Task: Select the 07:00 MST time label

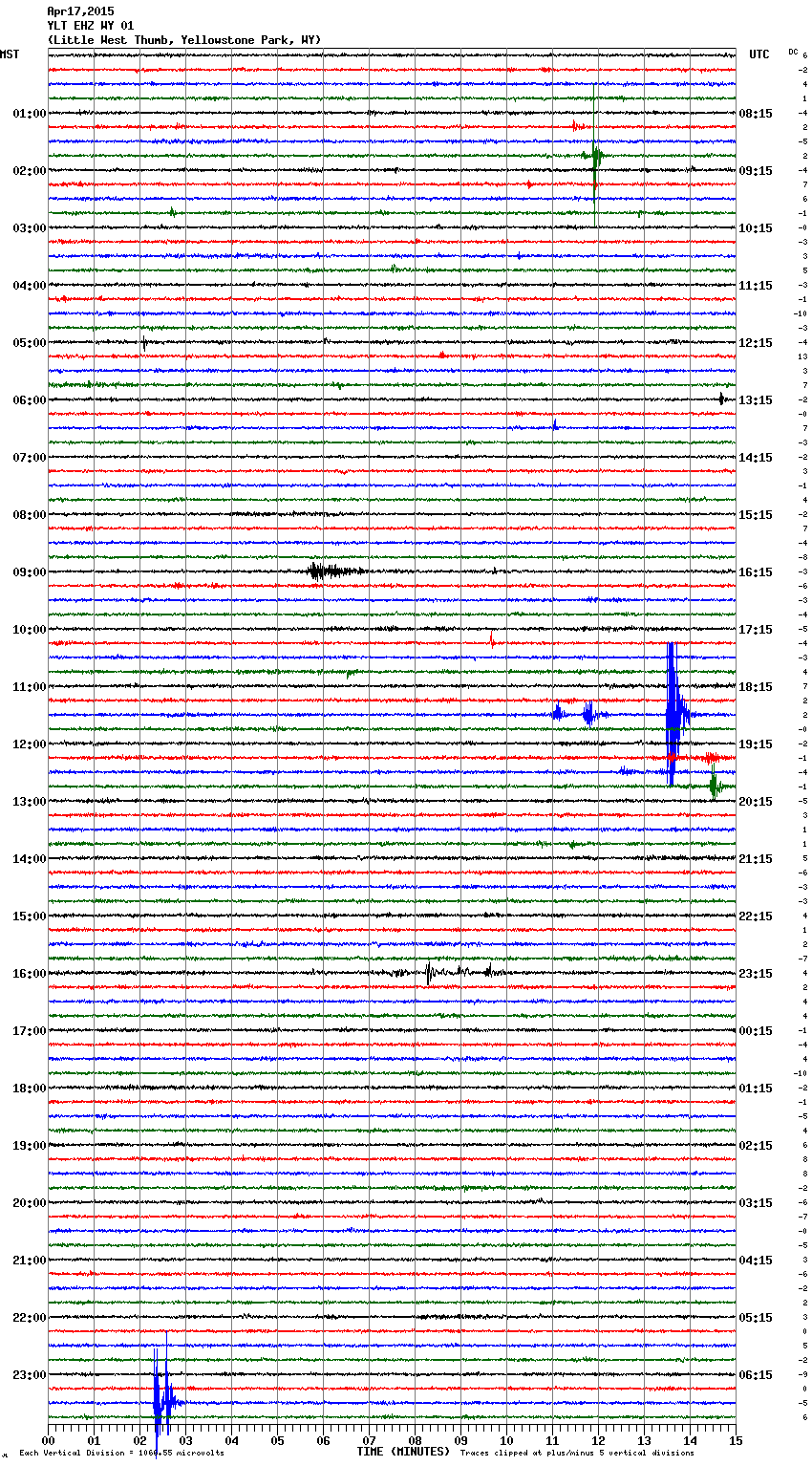Action: [x=30, y=458]
